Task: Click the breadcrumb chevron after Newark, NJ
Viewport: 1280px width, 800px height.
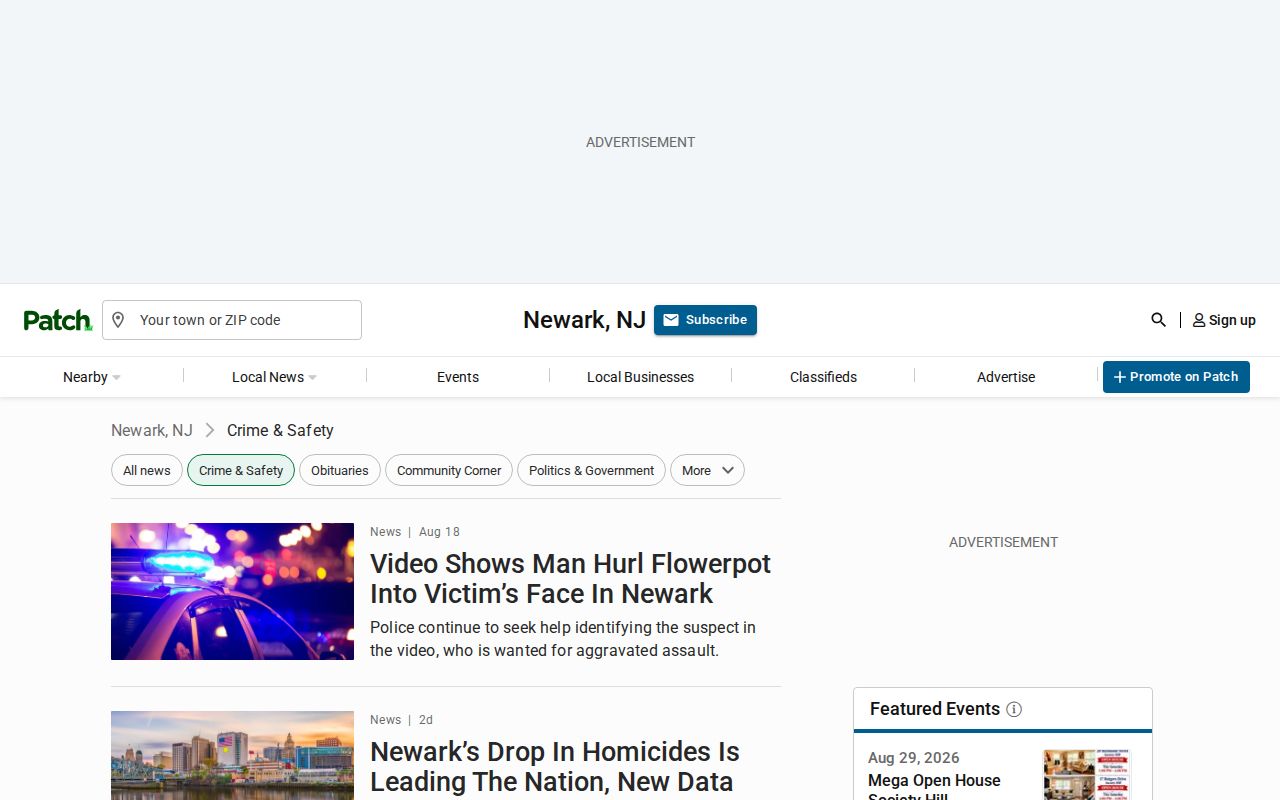Action: (x=210, y=430)
